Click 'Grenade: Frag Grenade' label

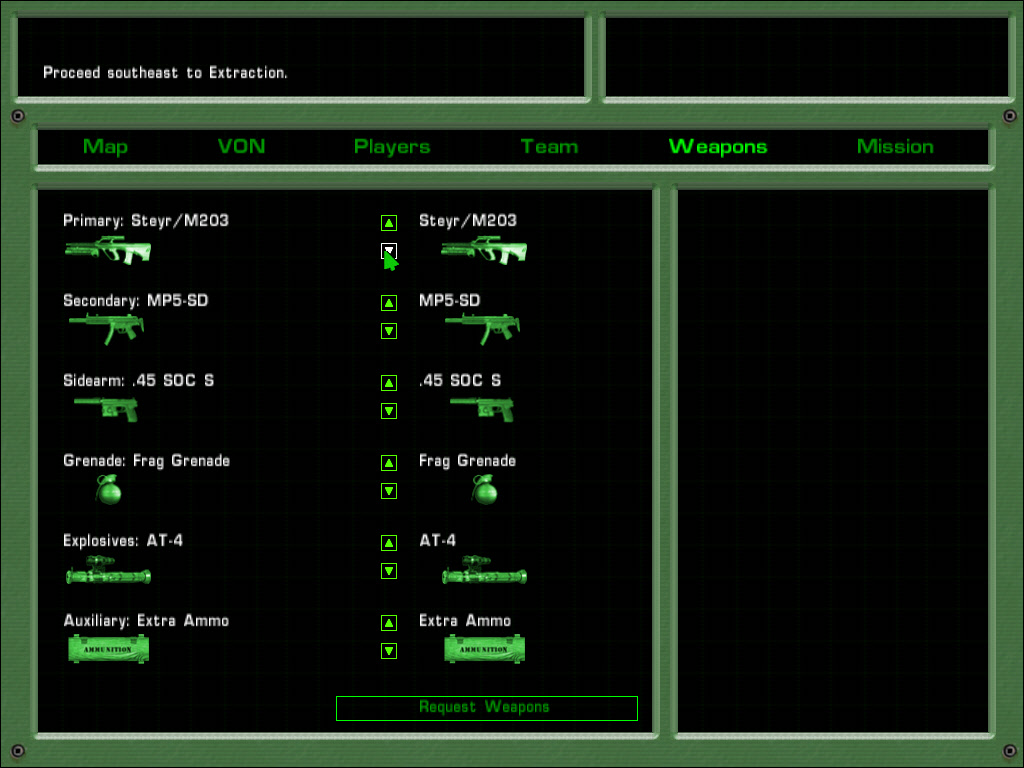pyautogui.click(x=146, y=461)
